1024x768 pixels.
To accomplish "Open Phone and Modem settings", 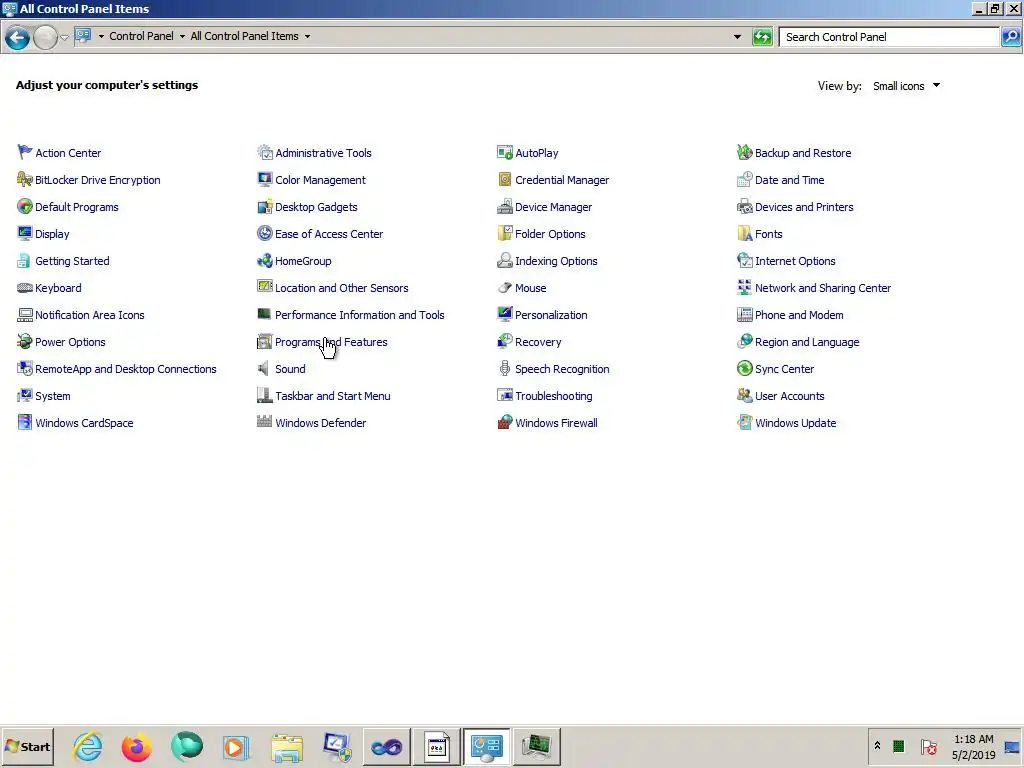I will click(x=799, y=315).
